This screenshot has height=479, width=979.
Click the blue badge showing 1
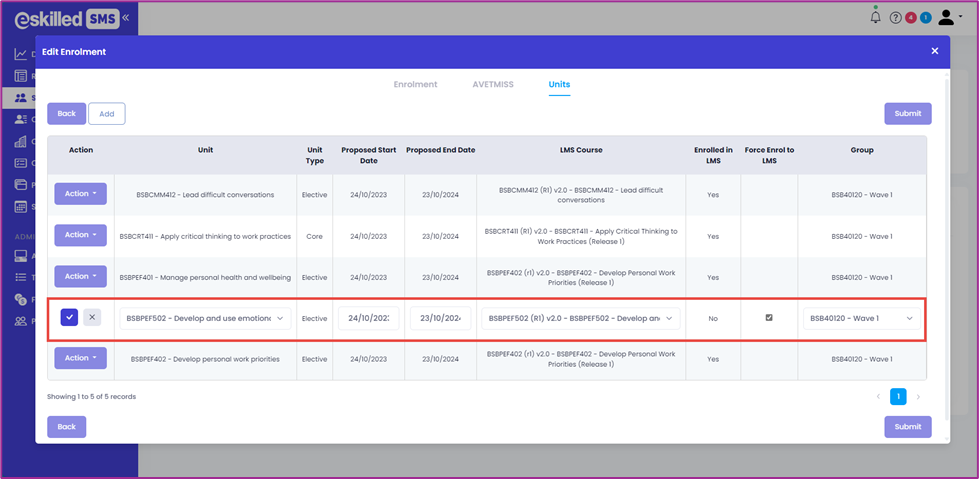(925, 18)
